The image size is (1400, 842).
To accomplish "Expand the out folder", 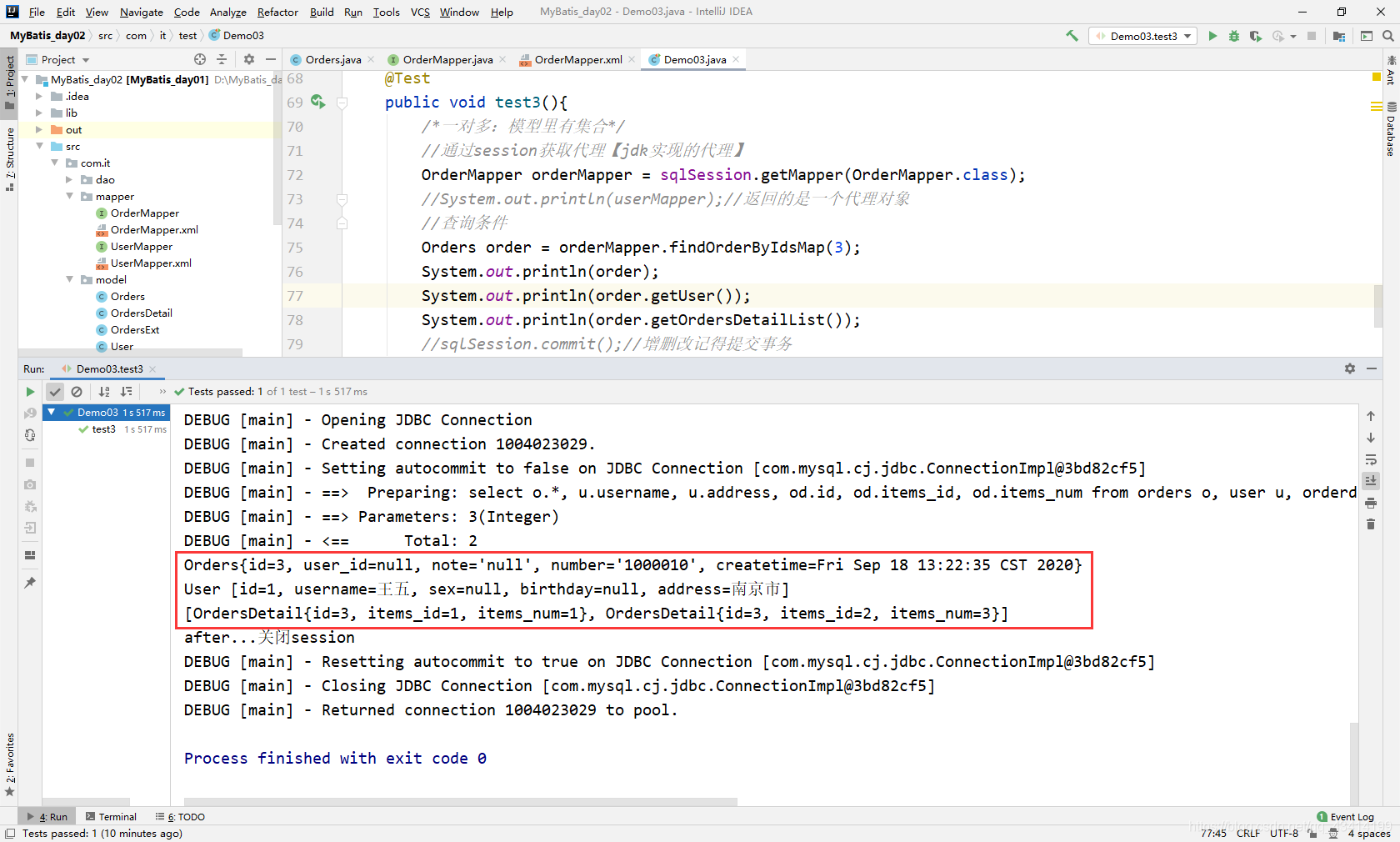I will pos(38,130).
